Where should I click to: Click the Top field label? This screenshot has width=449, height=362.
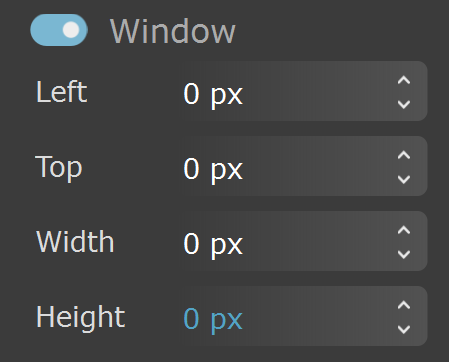coord(59,168)
